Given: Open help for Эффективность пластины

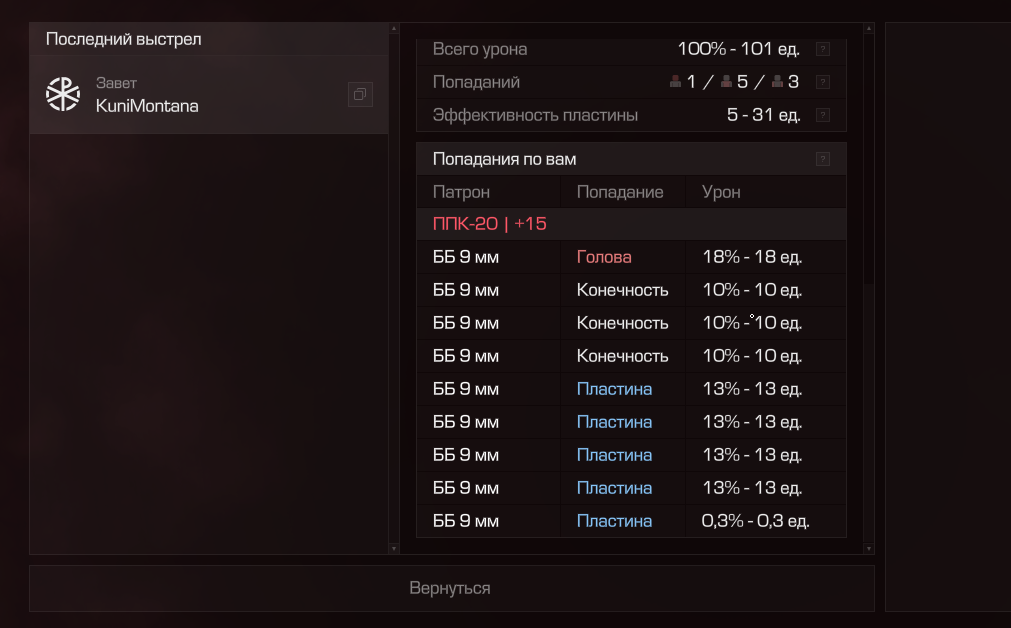Looking at the screenshot, I should click(x=822, y=115).
